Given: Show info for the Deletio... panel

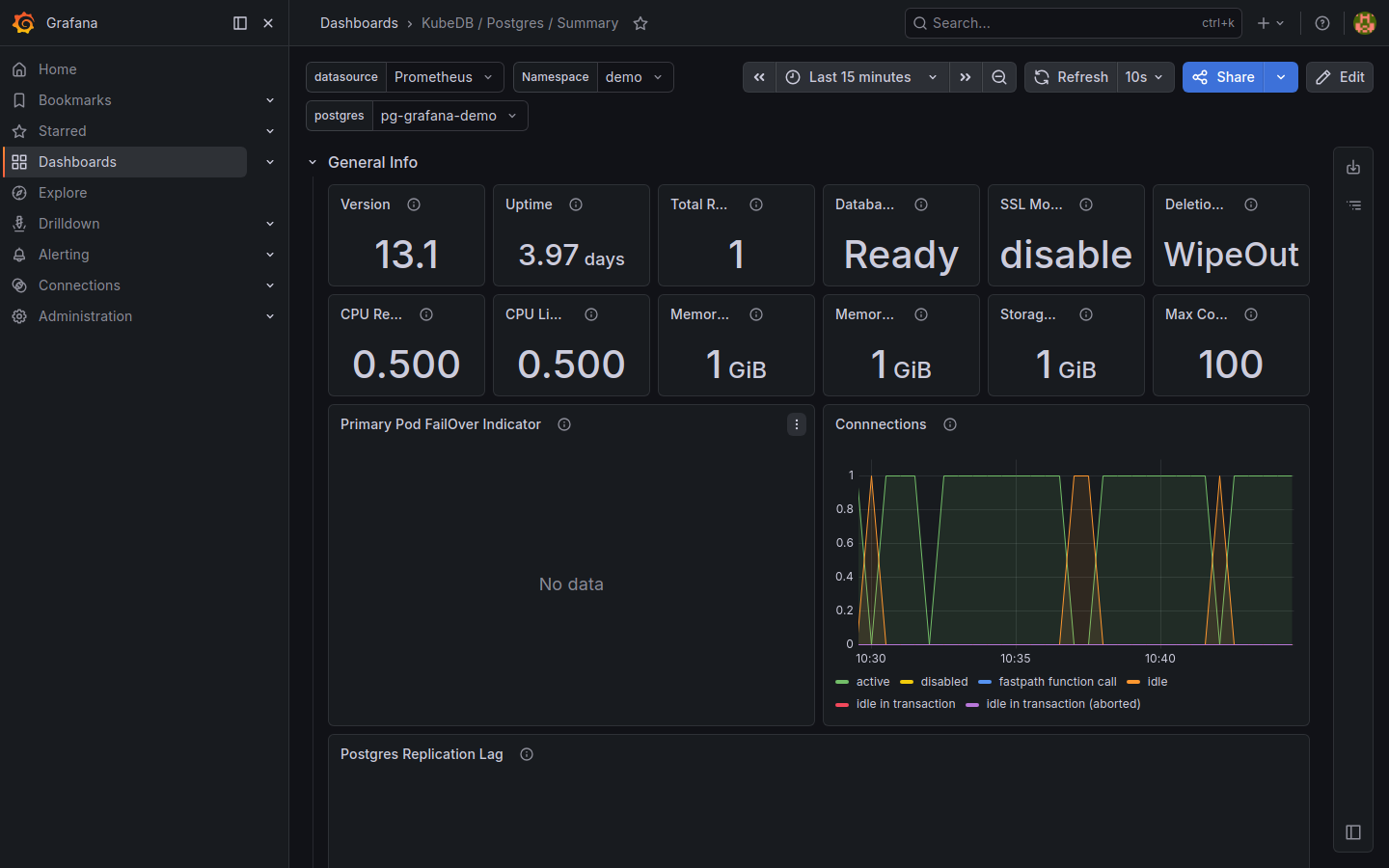Looking at the screenshot, I should click(x=1251, y=204).
